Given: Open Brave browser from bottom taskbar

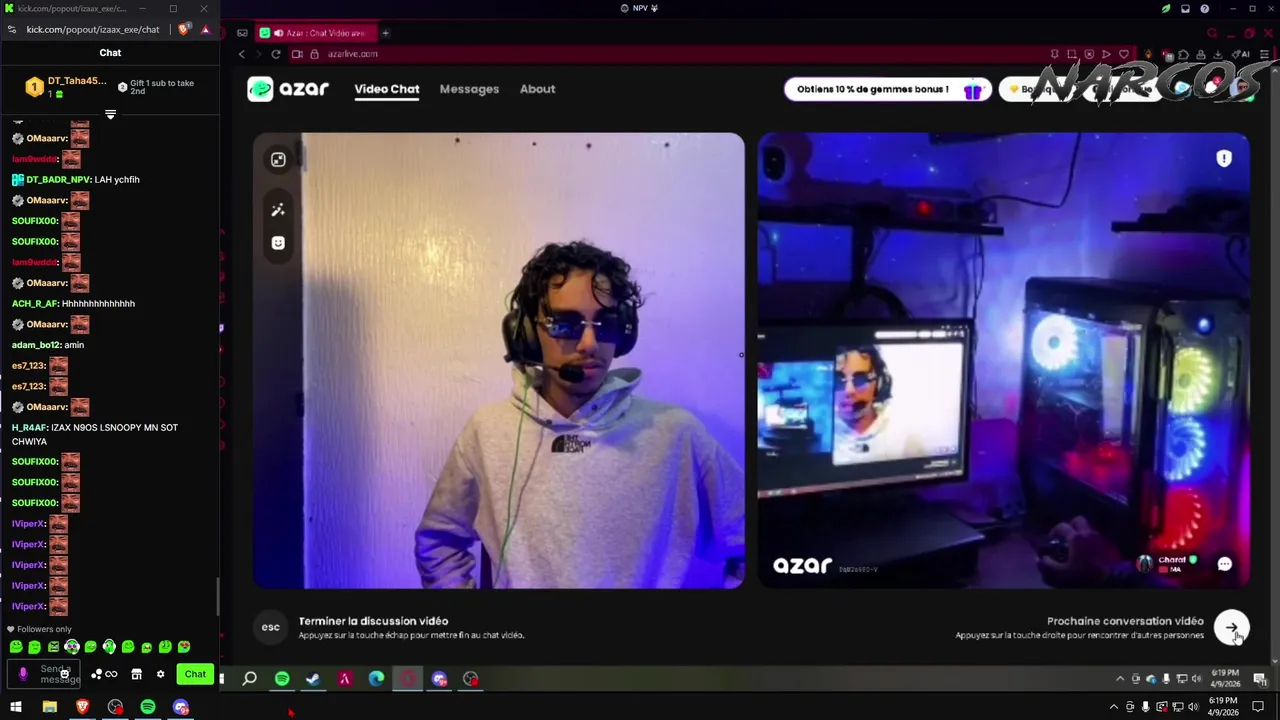Looking at the screenshot, I should tap(82, 707).
